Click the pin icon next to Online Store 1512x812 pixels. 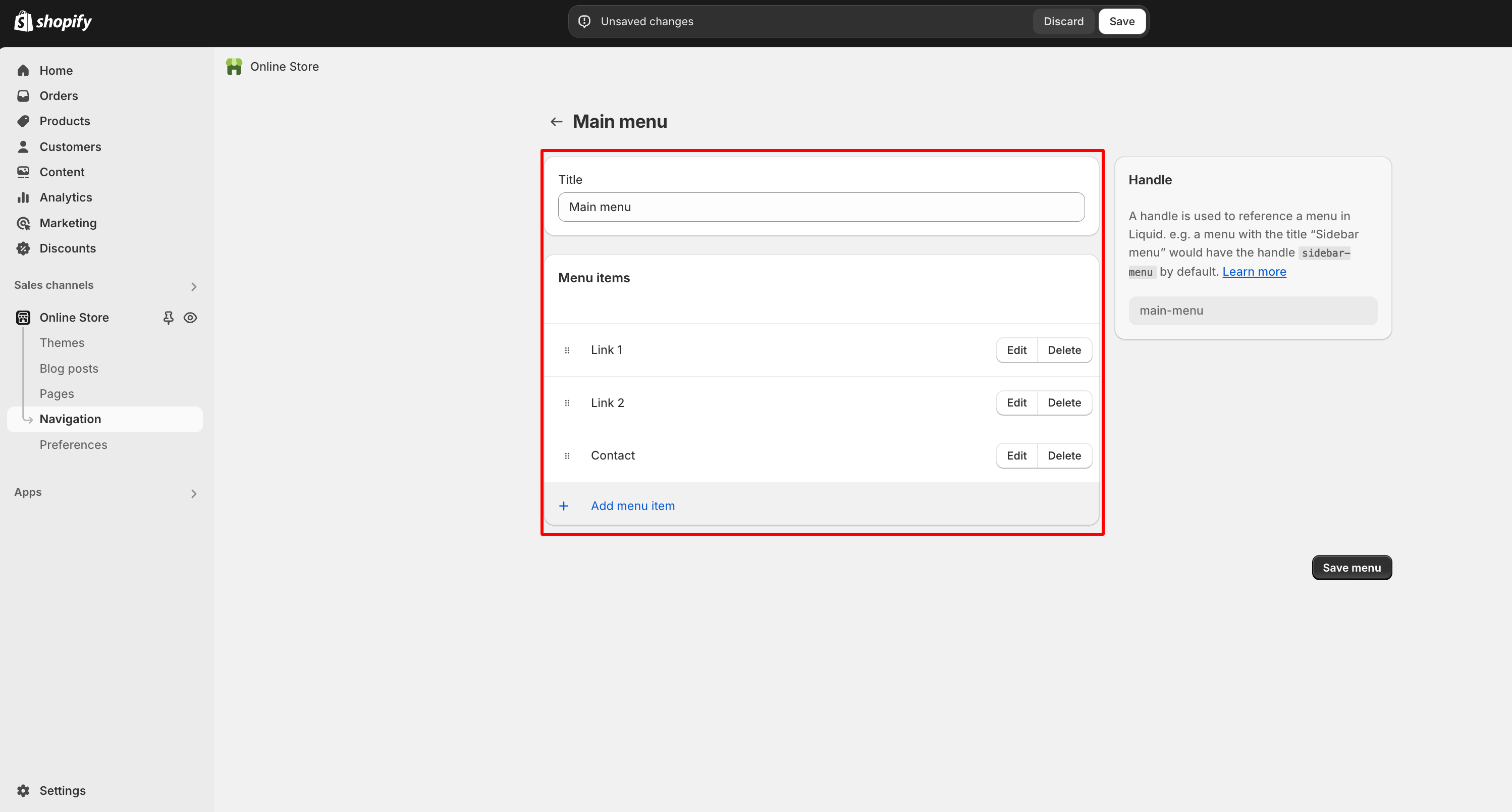pyautogui.click(x=169, y=318)
